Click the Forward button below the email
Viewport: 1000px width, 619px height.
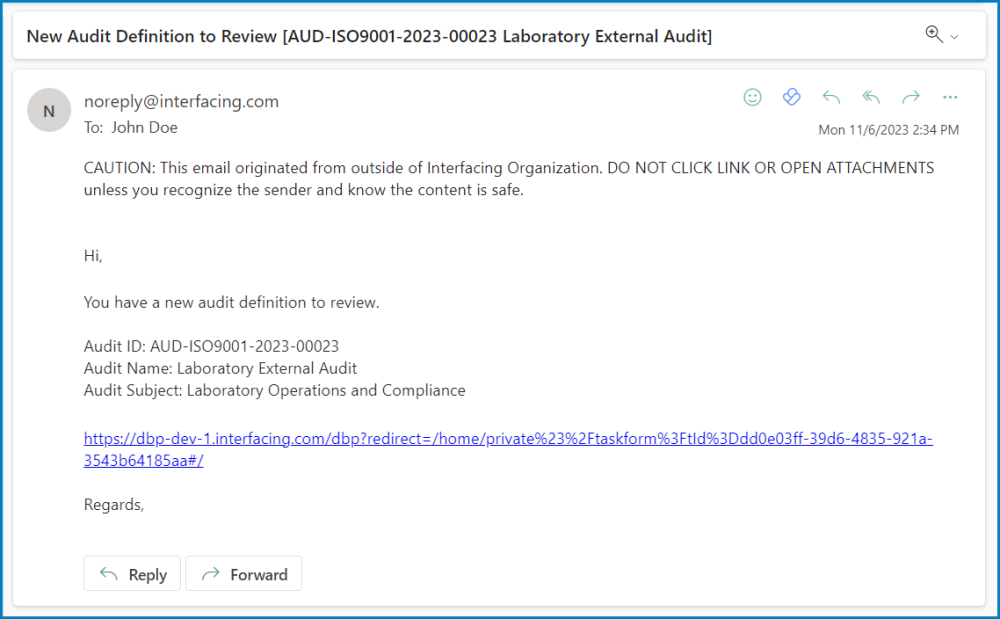pos(243,573)
